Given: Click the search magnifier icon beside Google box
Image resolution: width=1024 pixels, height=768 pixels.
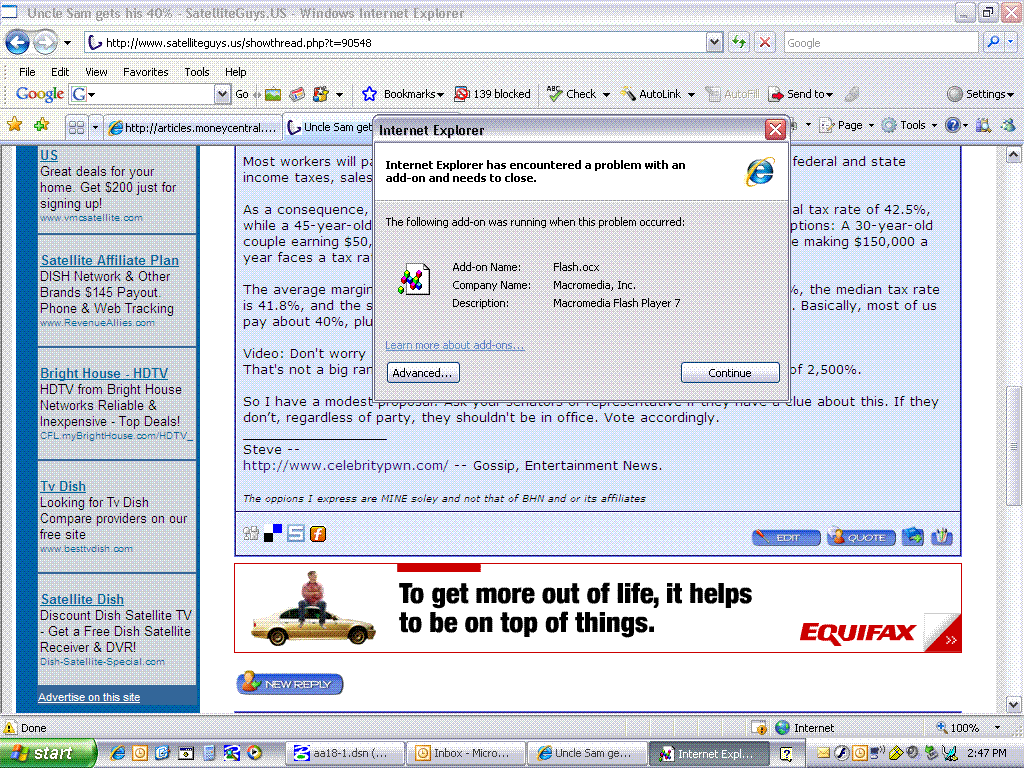Looking at the screenshot, I should [x=993, y=42].
